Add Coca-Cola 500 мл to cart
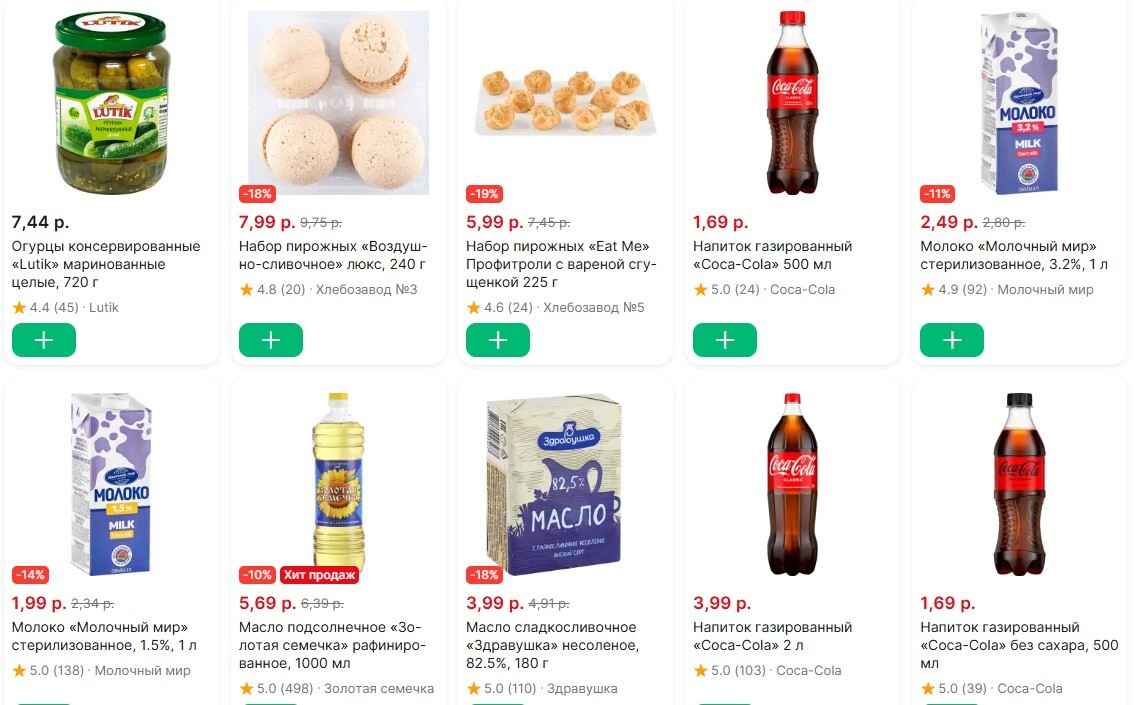Viewport: 1145px width, 705px height. coord(725,340)
